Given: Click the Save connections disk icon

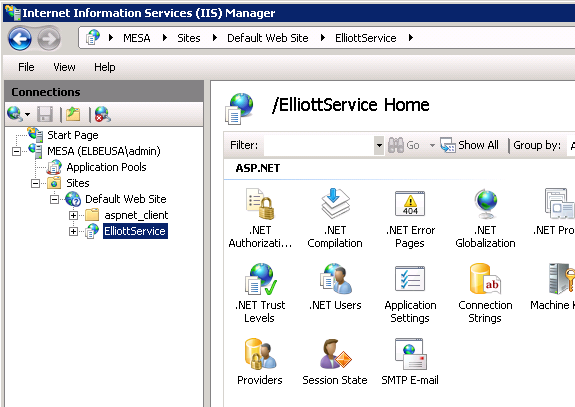Looking at the screenshot, I should [45, 114].
